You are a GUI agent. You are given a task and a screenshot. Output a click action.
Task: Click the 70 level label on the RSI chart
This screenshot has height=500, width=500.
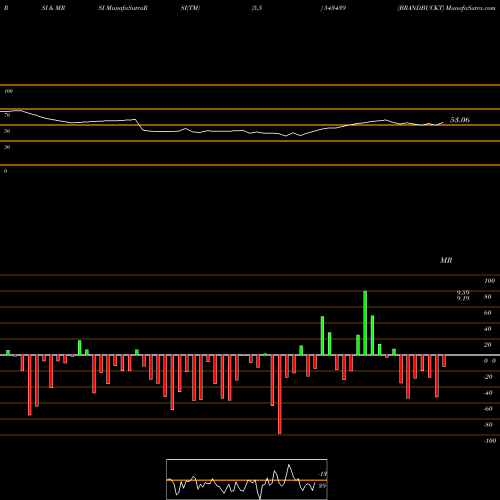pos(7,115)
